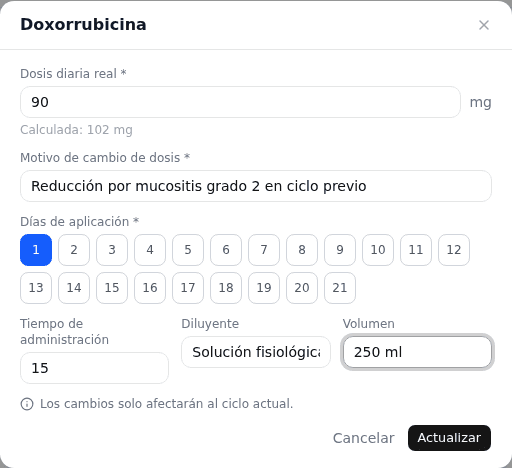Enable application day 20
The image size is (512, 468).
pyautogui.click(x=302, y=288)
